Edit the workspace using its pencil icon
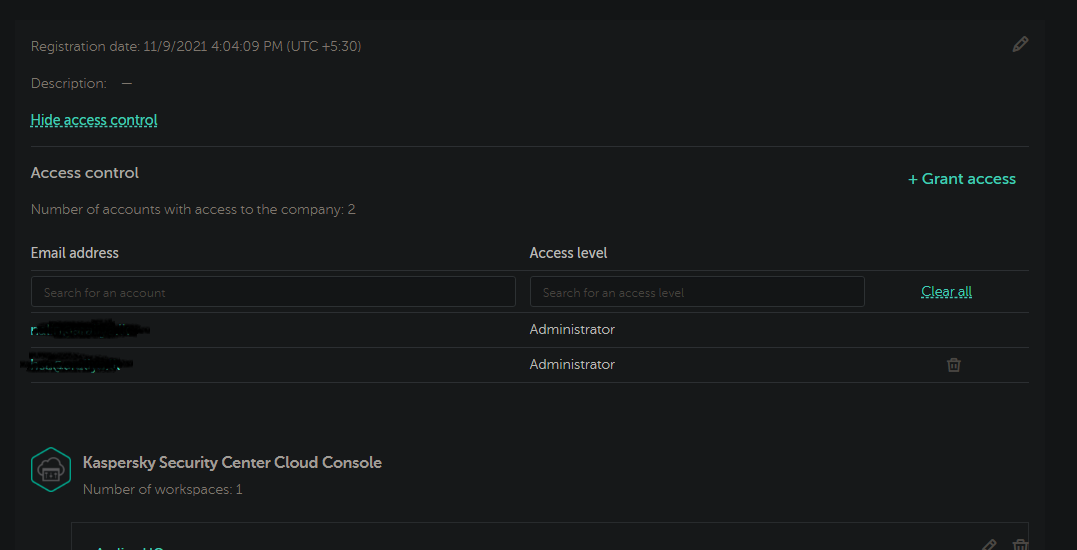The image size is (1077, 550). pos(989,545)
